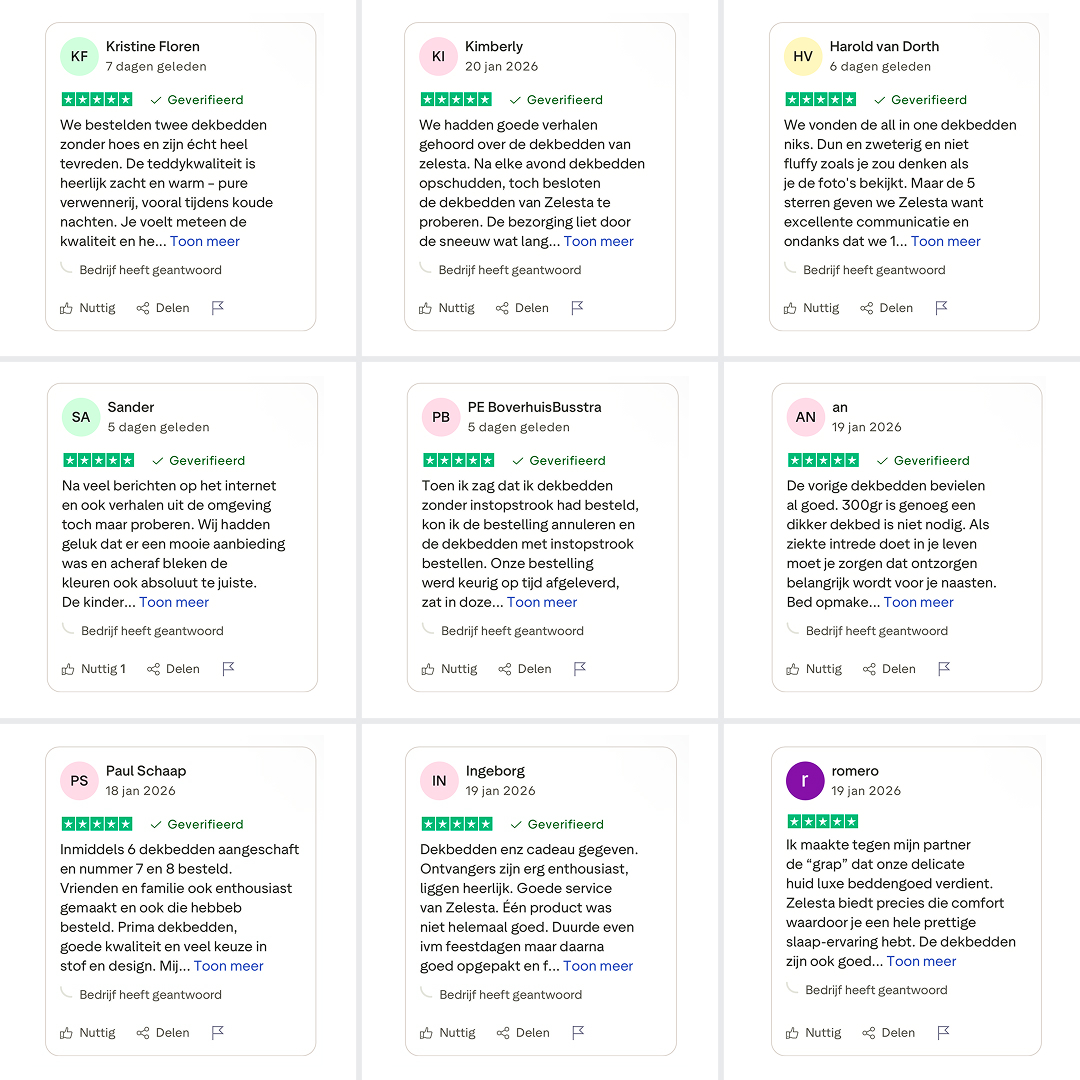Expand Paul Schaap's review text
The height and width of the screenshot is (1080, 1080).
[x=229, y=966]
